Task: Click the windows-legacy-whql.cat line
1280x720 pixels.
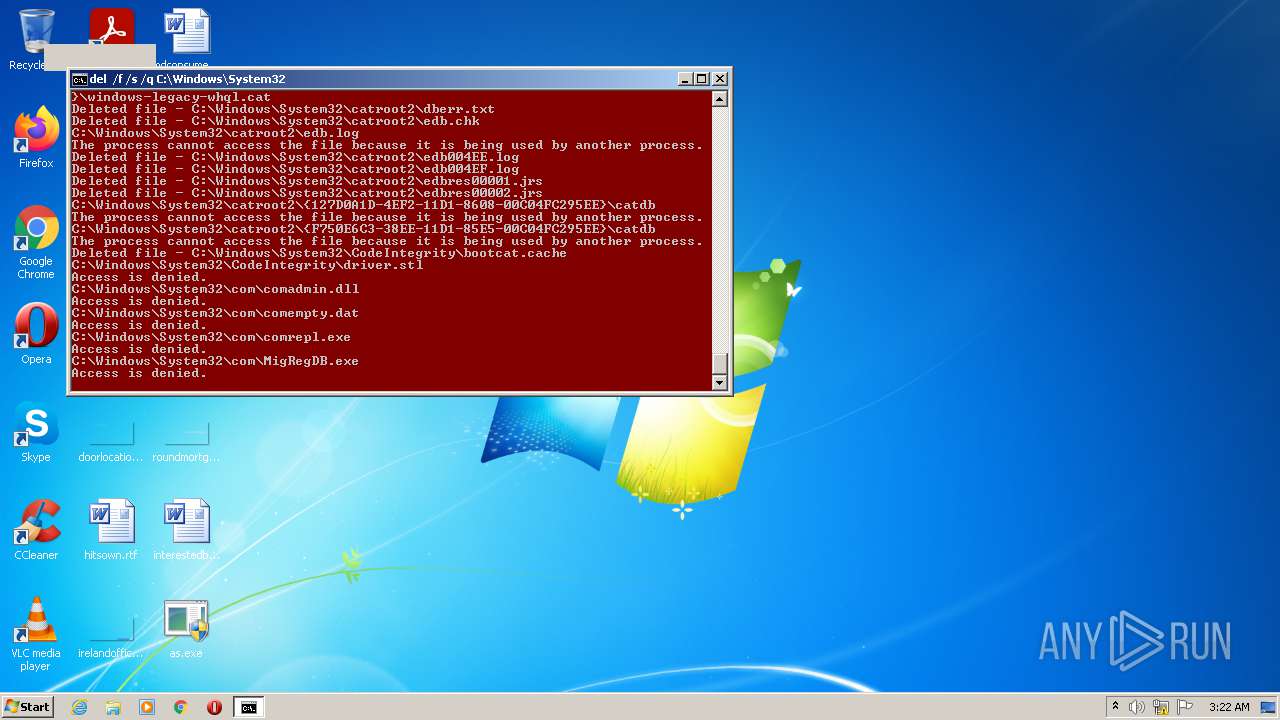Action: coord(171,97)
